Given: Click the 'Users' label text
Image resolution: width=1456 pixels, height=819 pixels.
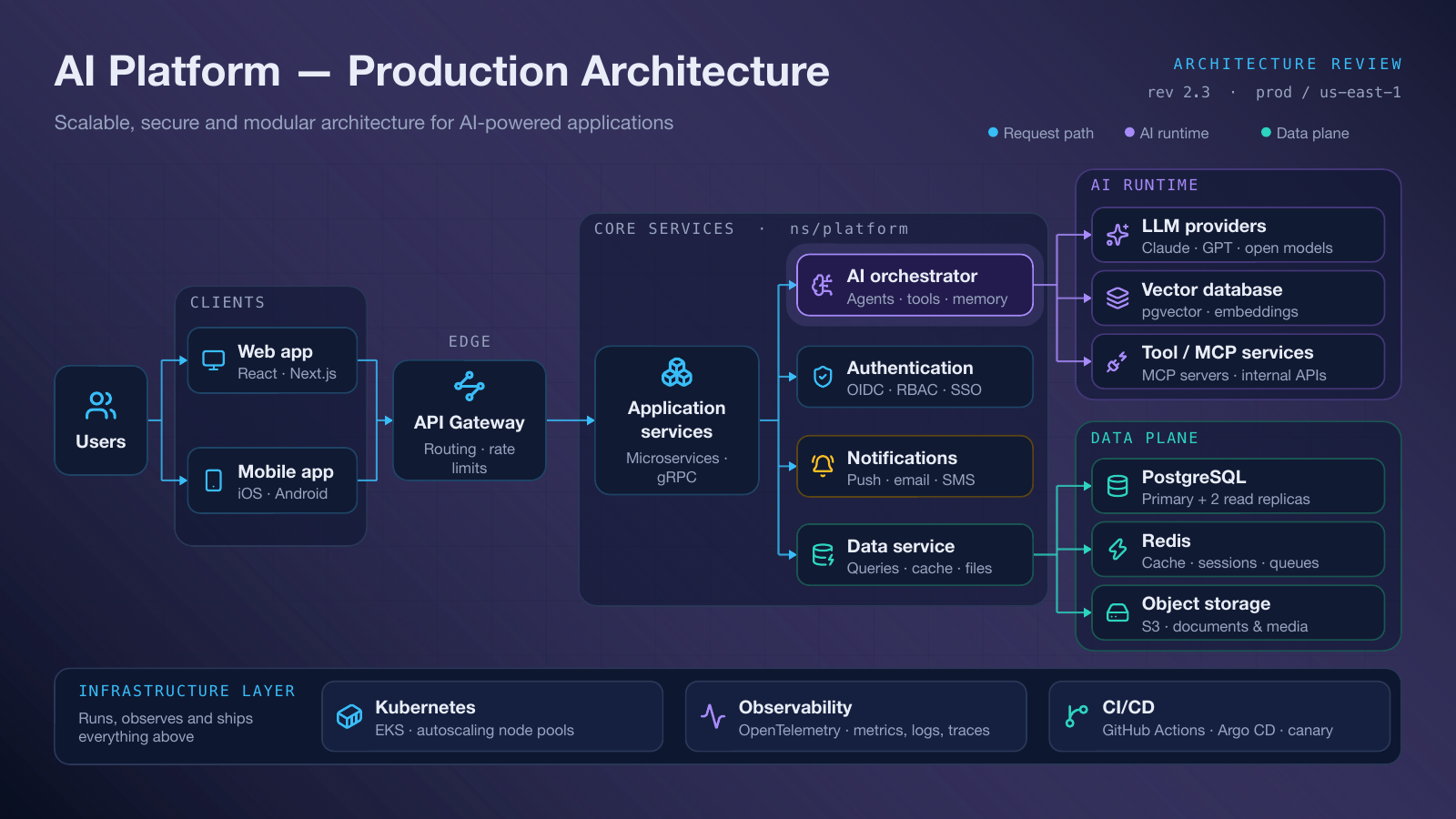Looking at the screenshot, I should tap(101, 441).
